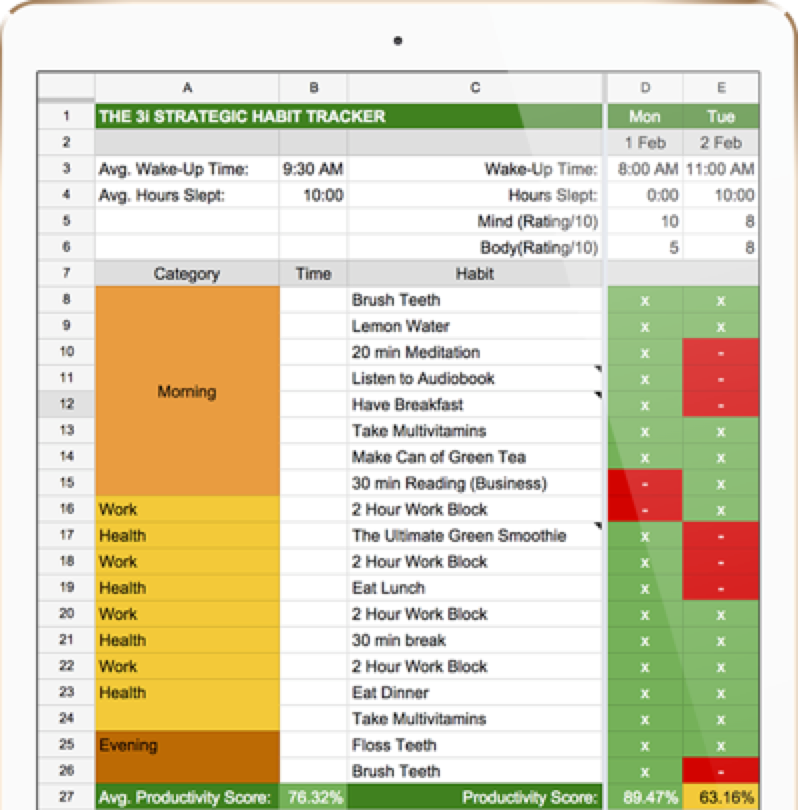Click the 'Category' column heading cell

point(187,274)
